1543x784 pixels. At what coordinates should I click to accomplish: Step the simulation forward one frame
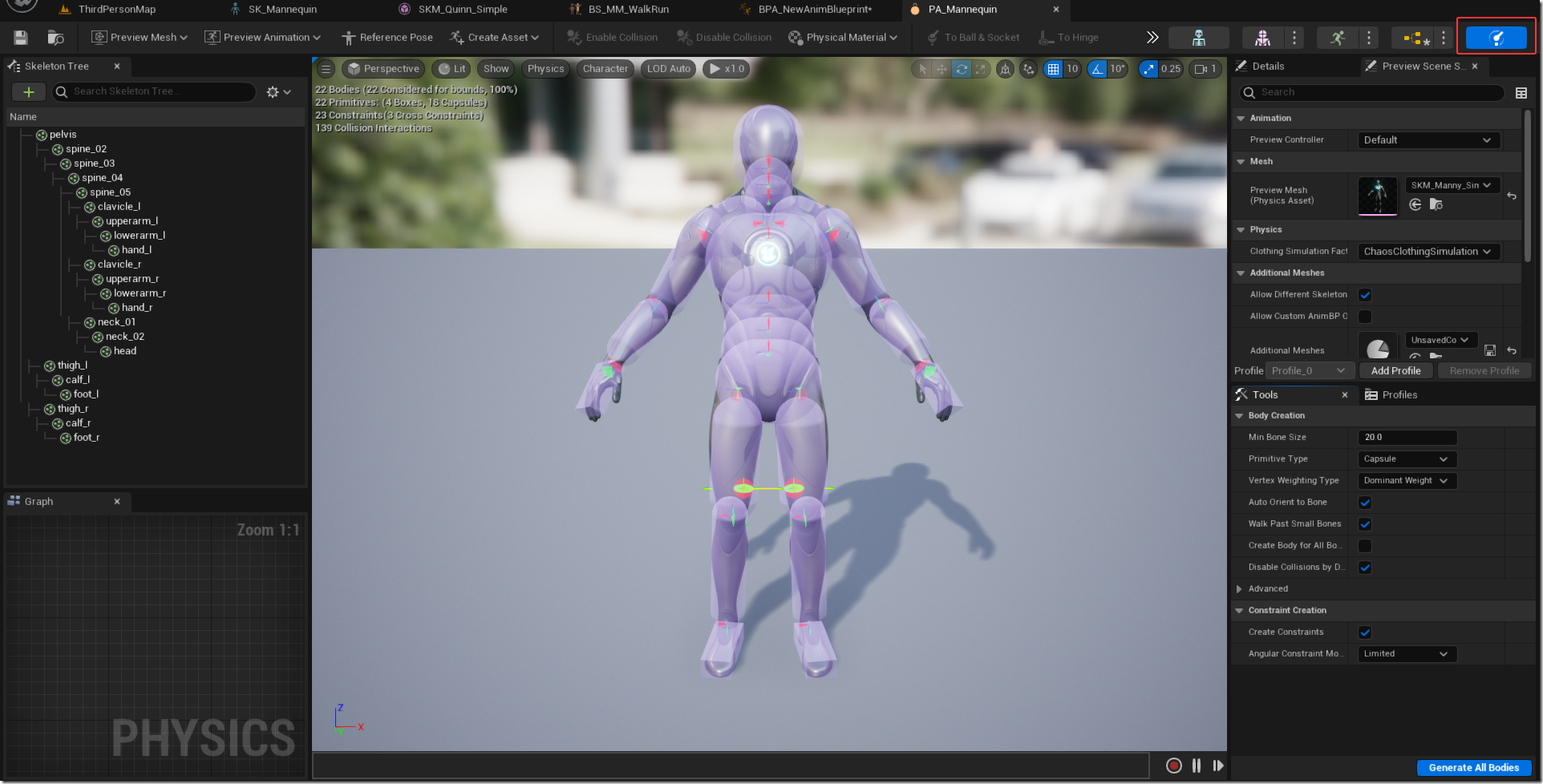(x=1218, y=766)
